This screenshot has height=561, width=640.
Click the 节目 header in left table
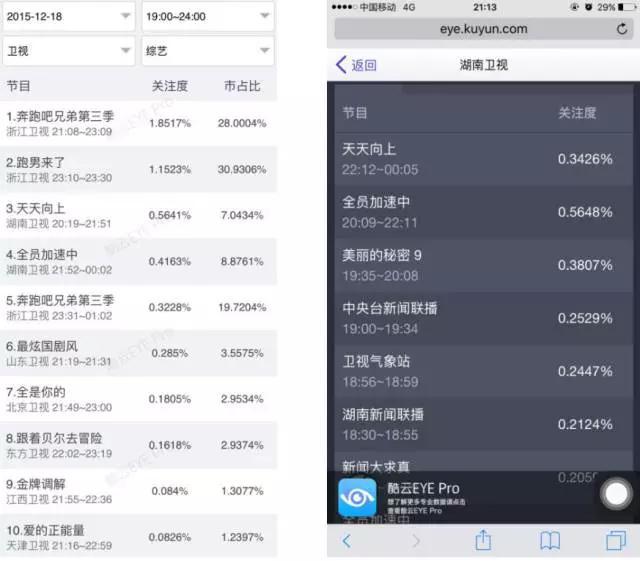18,86
